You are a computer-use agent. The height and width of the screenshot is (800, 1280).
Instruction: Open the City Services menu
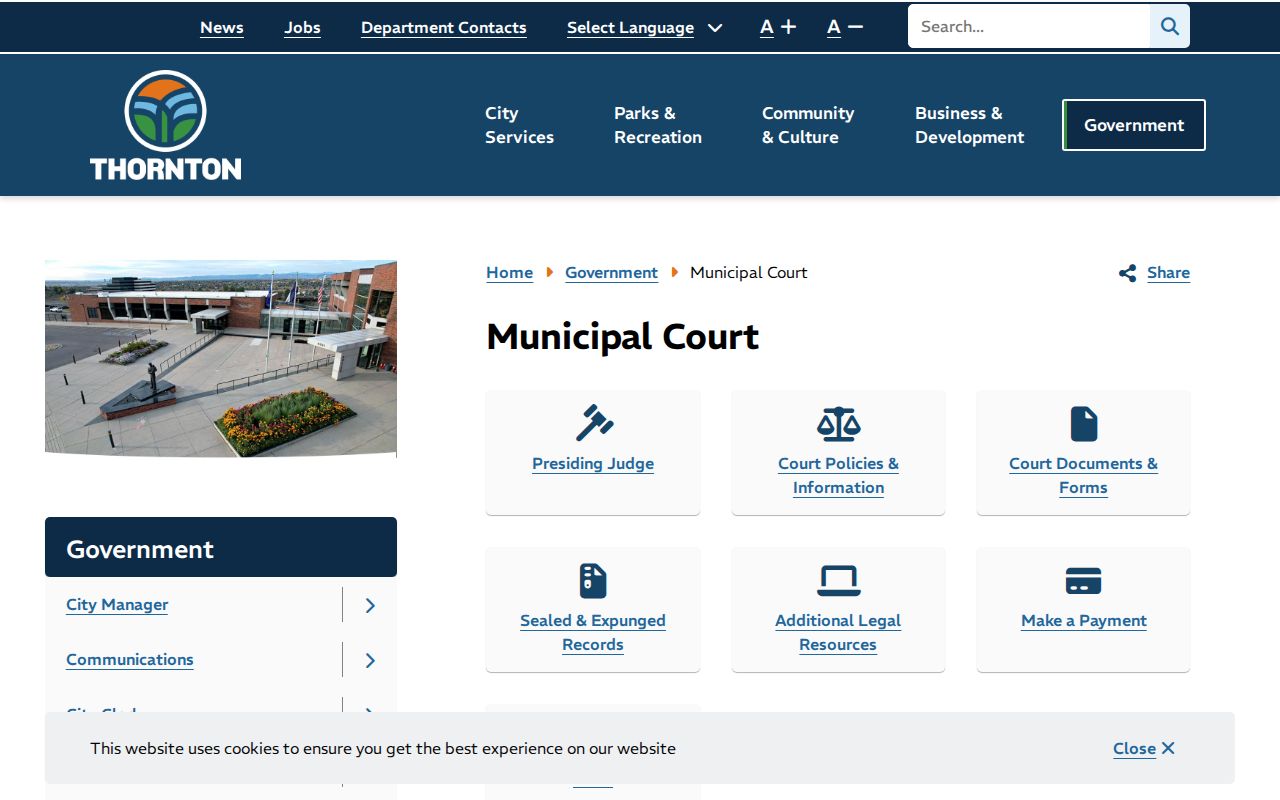tap(519, 125)
